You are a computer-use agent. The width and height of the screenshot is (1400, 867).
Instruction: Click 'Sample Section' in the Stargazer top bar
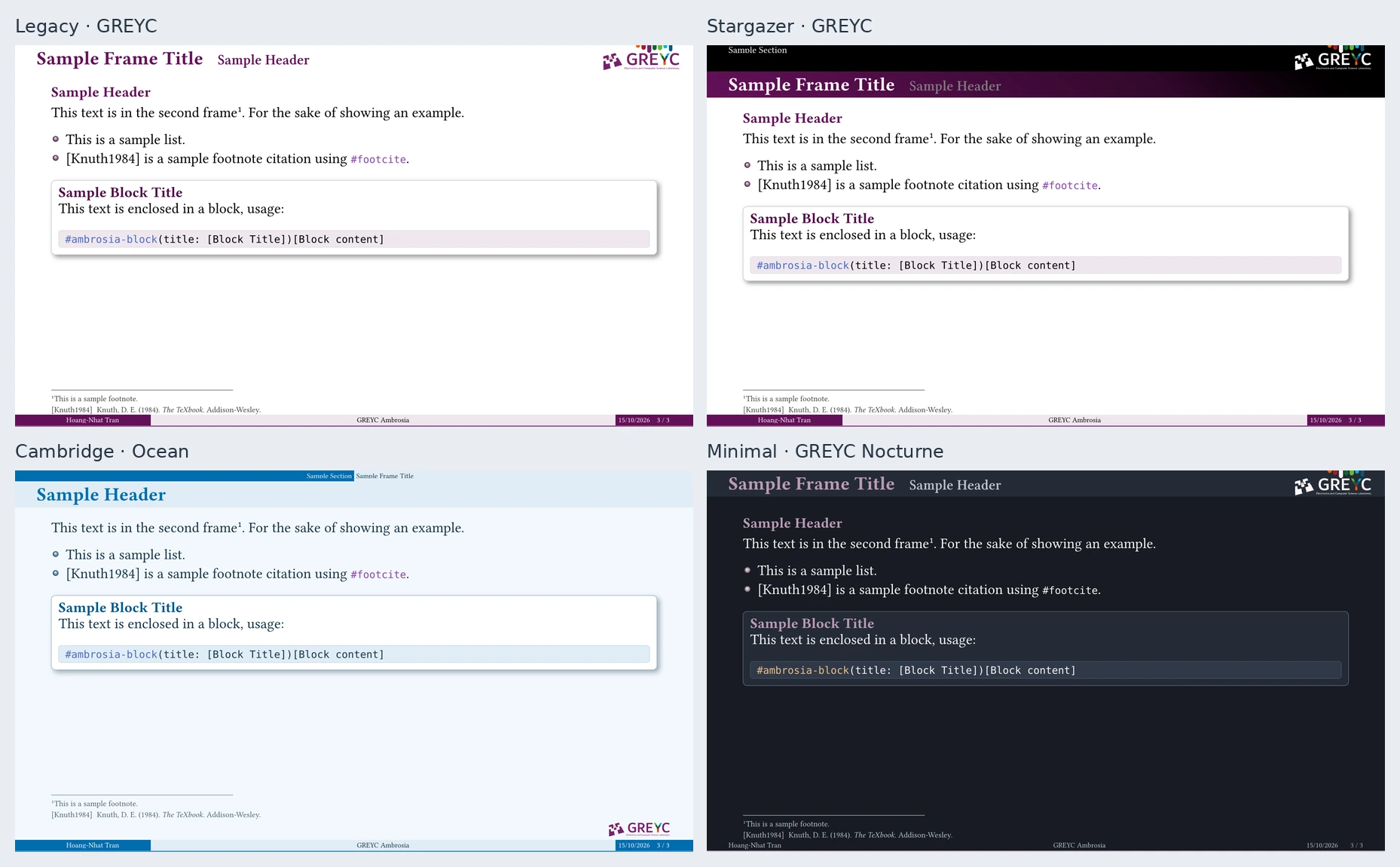pyautogui.click(x=757, y=51)
